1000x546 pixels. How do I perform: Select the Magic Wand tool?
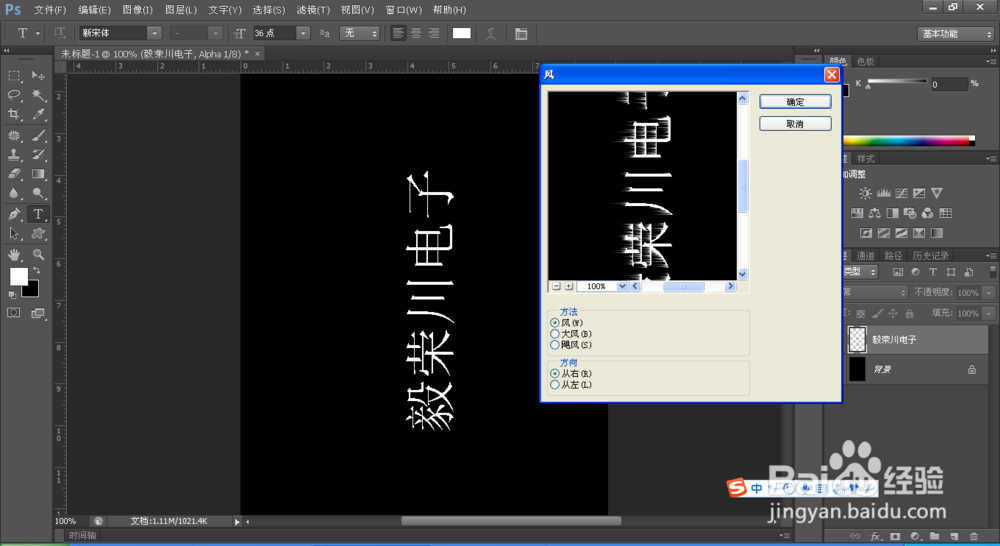(x=38, y=94)
